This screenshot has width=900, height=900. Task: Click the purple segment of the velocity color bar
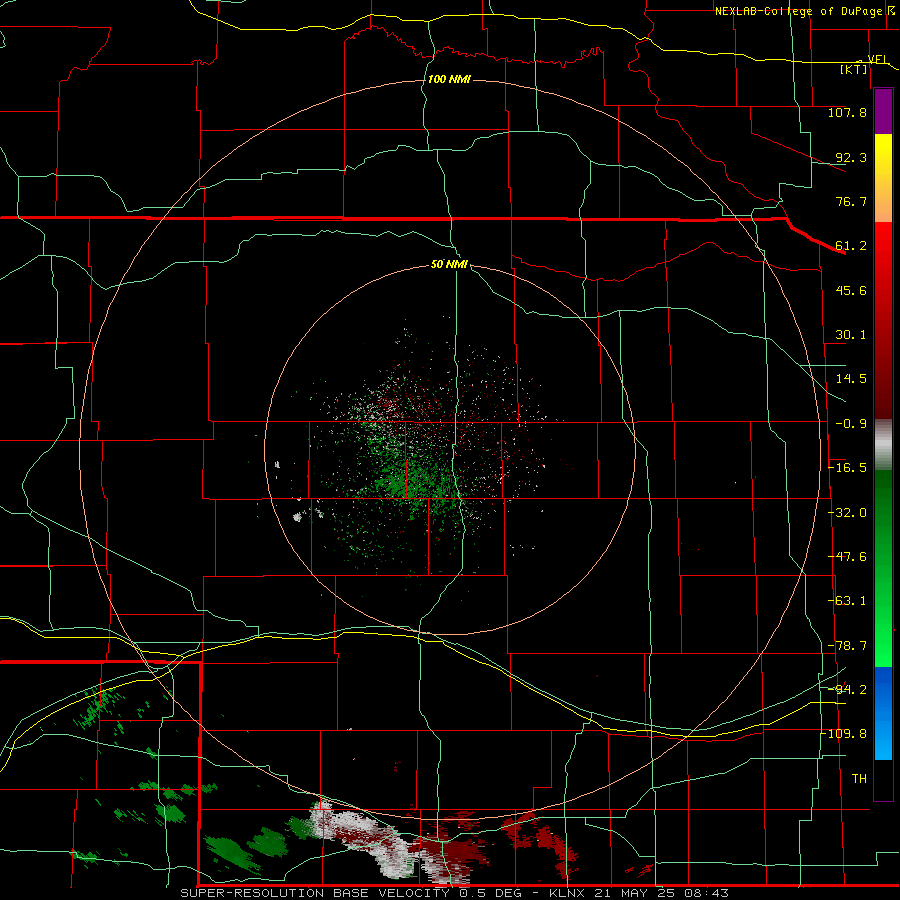(883, 112)
